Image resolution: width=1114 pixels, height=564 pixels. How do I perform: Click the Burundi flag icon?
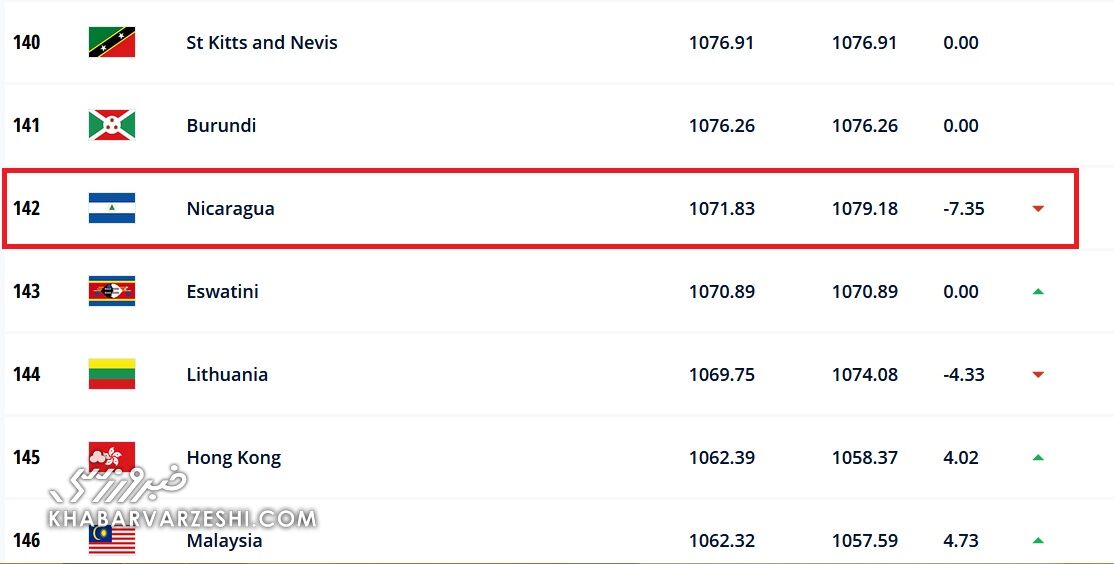(x=111, y=125)
